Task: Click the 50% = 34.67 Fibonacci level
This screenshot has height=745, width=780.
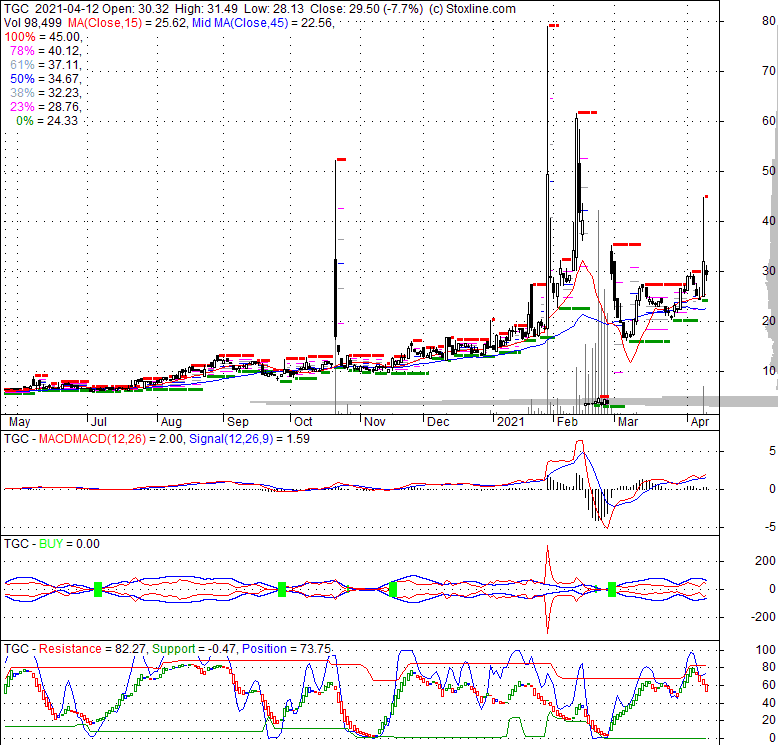Action: coord(44,78)
